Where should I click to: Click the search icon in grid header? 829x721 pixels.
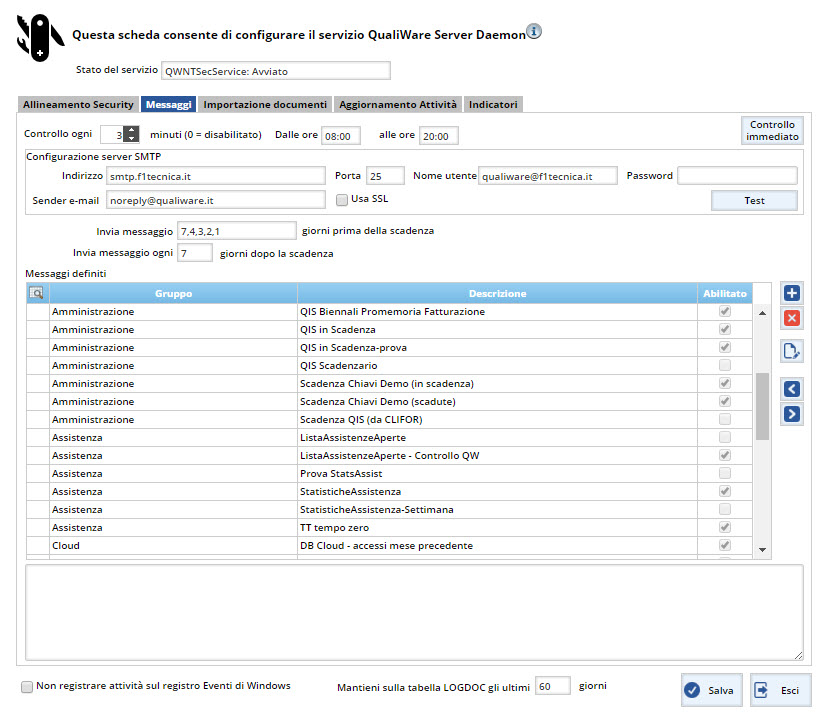coord(36,293)
